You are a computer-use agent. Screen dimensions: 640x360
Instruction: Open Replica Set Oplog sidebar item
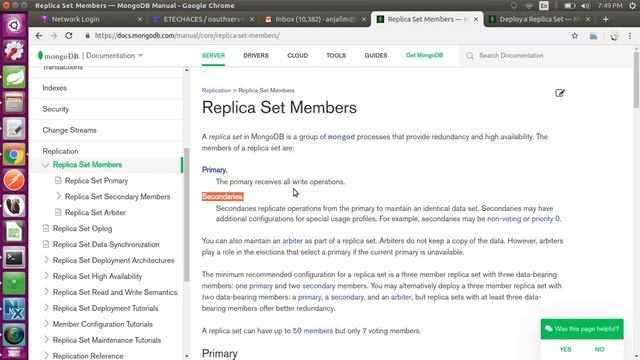82,228
